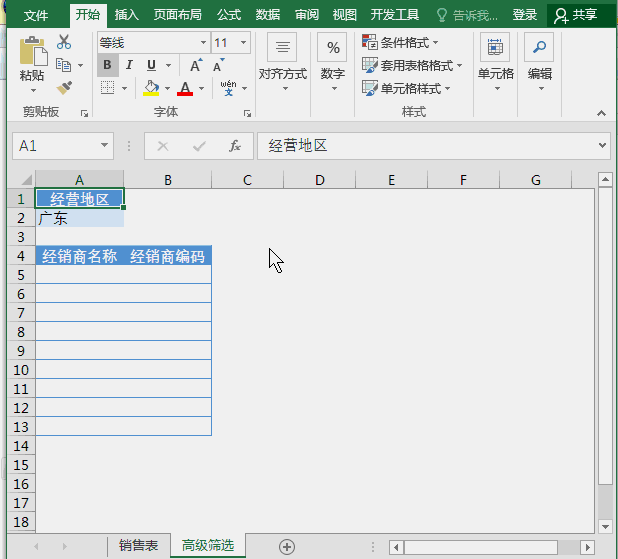Switch to the Page Layout tab
Image resolution: width=618 pixels, height=559 pixels.
(177, 15)
